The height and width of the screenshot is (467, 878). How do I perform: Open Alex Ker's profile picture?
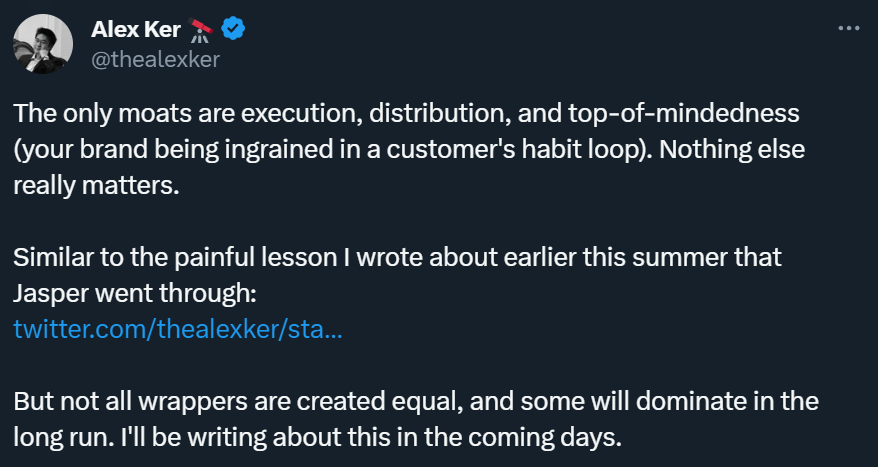[41, 43]
